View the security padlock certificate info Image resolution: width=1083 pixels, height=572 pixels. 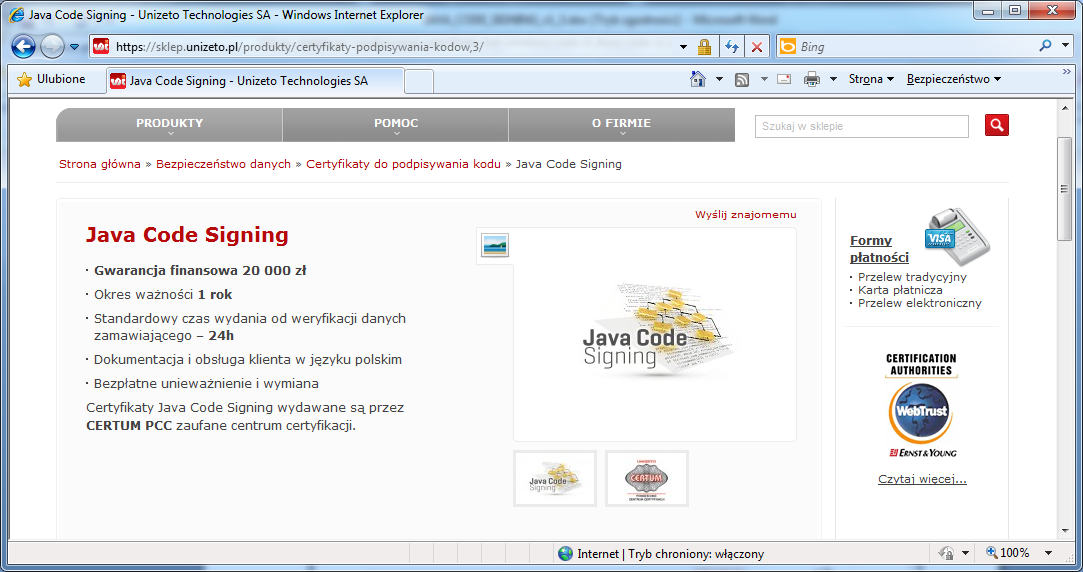[704, 47]
